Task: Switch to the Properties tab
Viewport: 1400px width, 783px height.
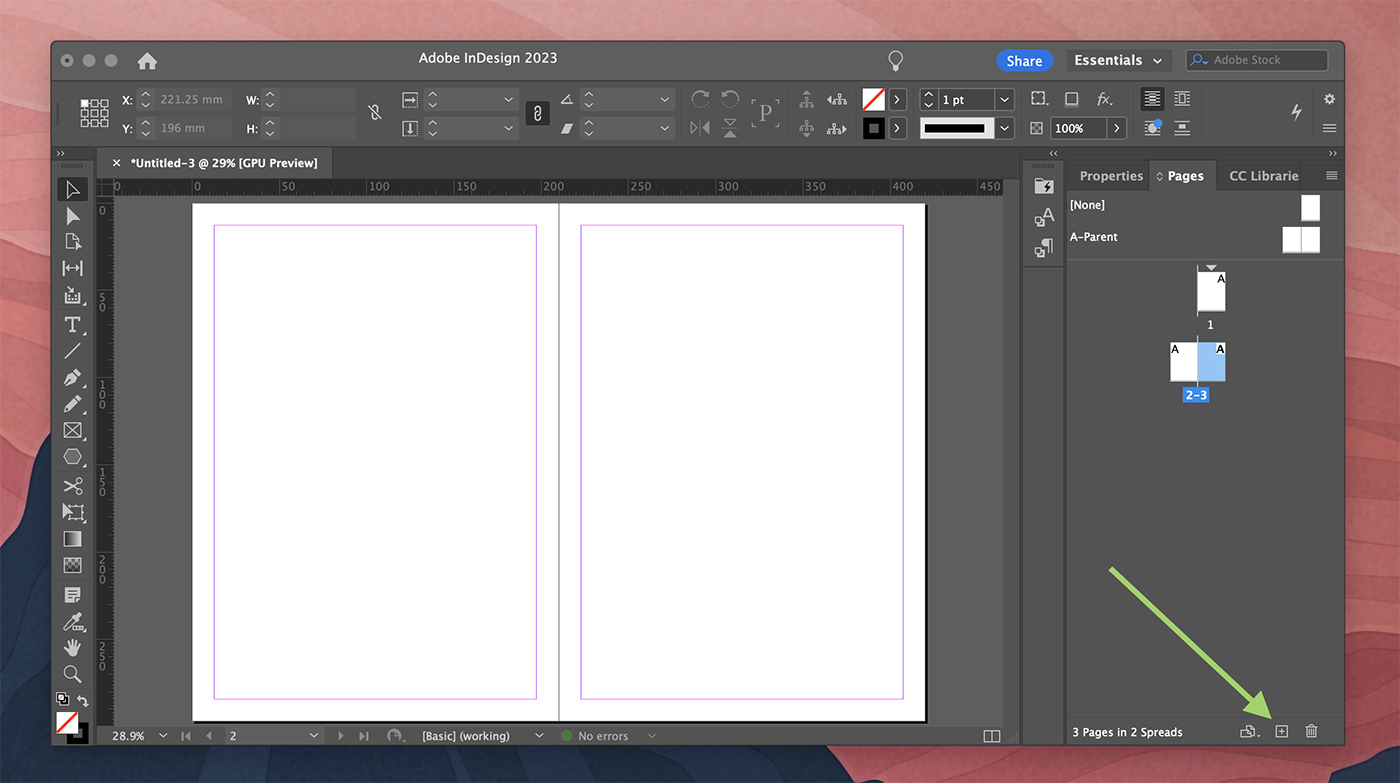Action: click(x=1109, y=175)
